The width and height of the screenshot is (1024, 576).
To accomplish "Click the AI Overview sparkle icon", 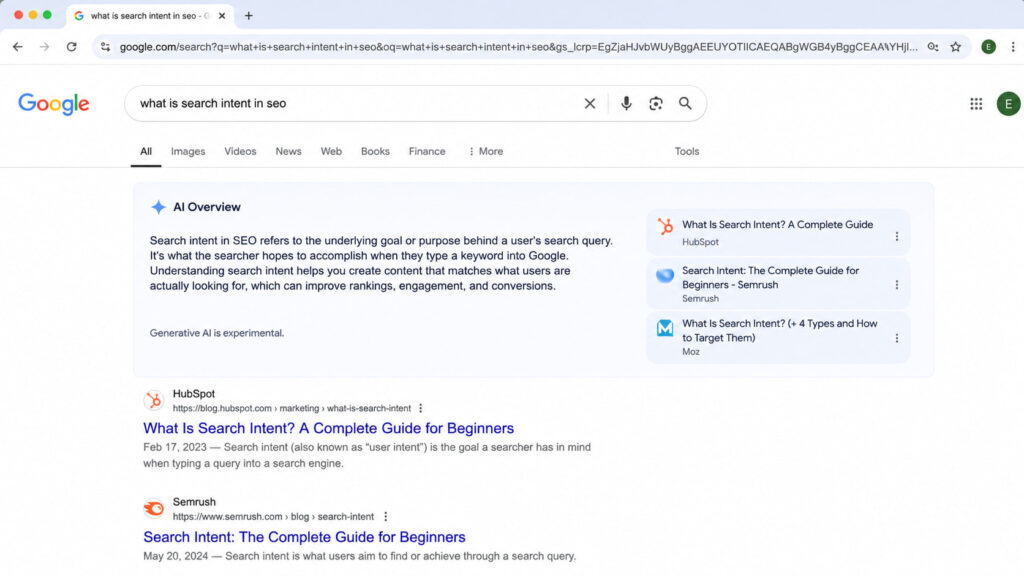I will click(158, 207).
